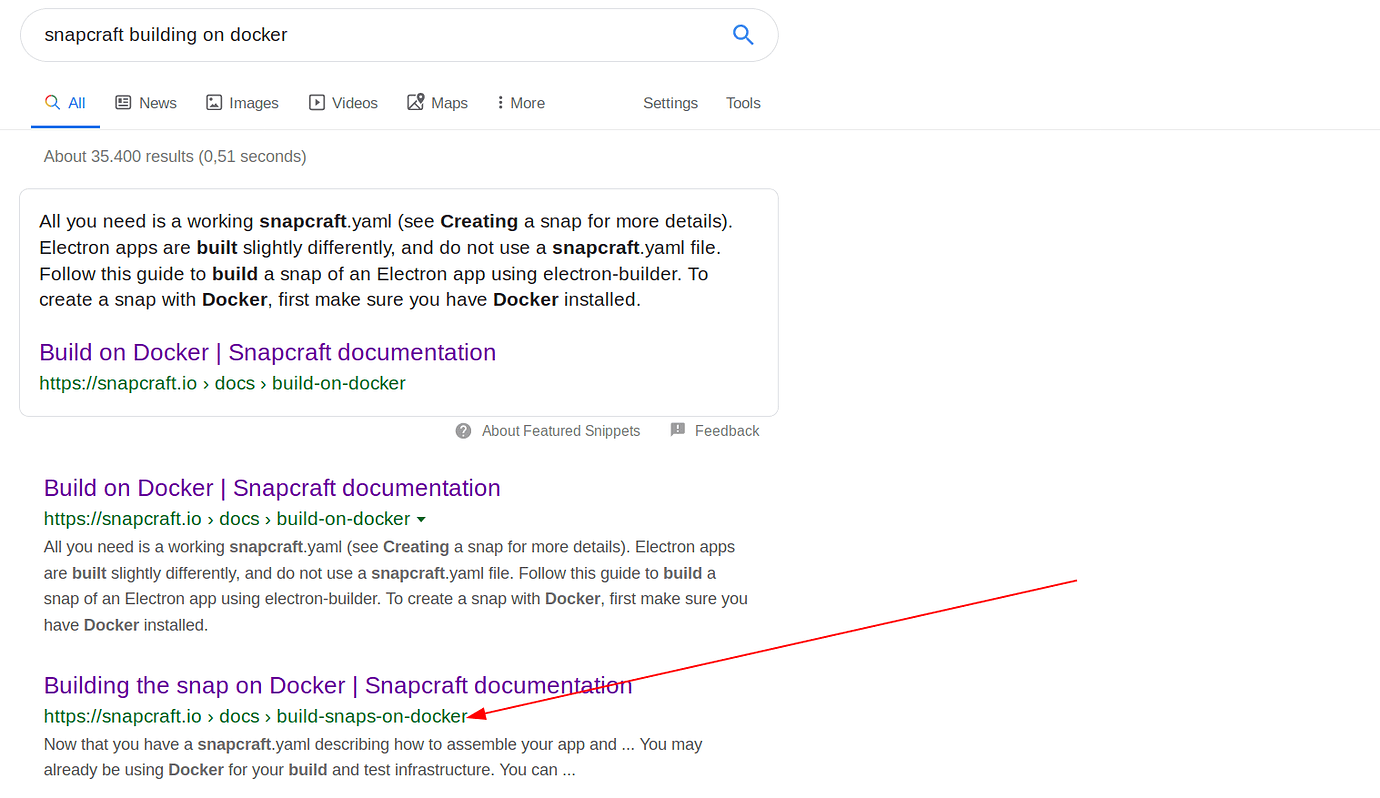1380x798 pixels.
Task: Click the Videos play icon
Action: click(x=316, y=102)
